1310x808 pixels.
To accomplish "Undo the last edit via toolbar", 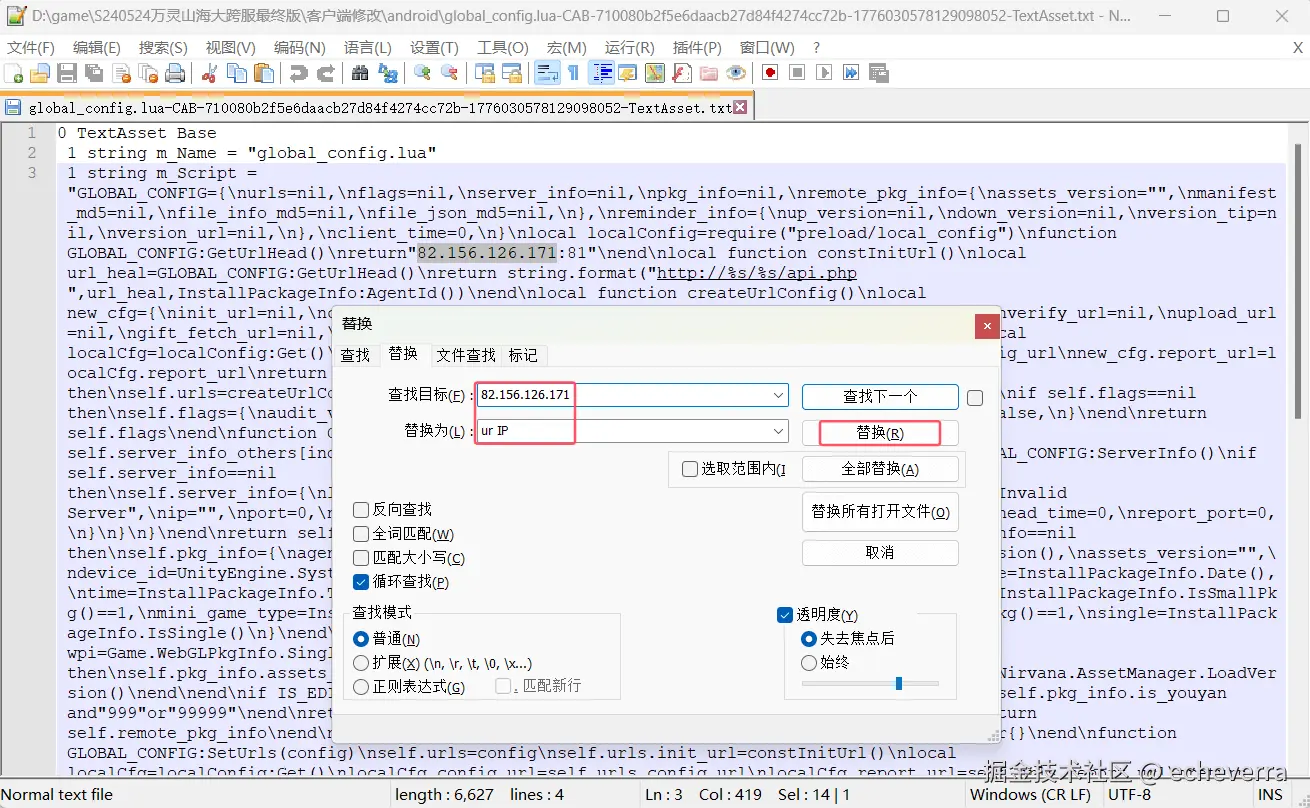I will coord(299,73).
